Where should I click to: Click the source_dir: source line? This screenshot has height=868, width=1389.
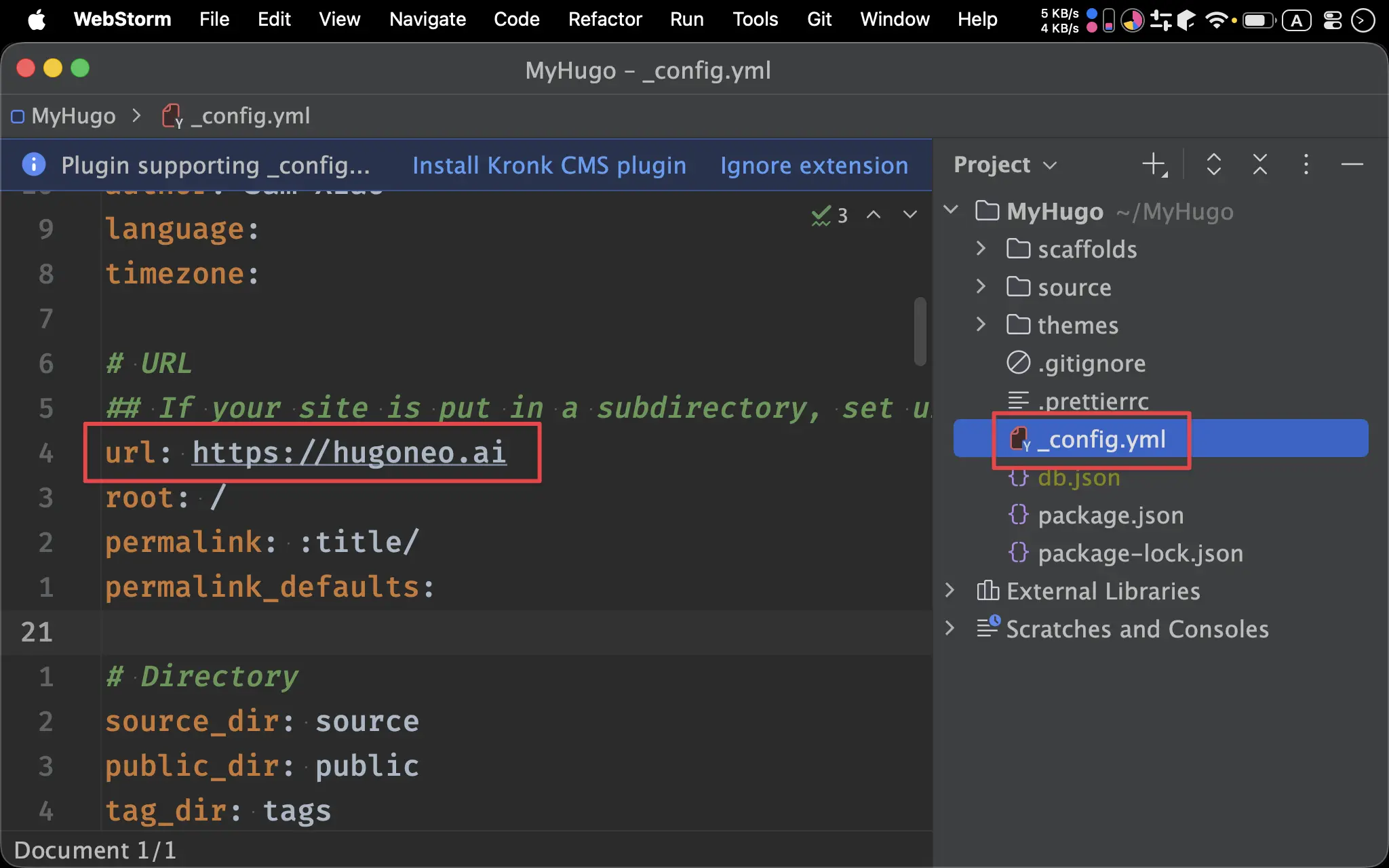tap(262, 721)
